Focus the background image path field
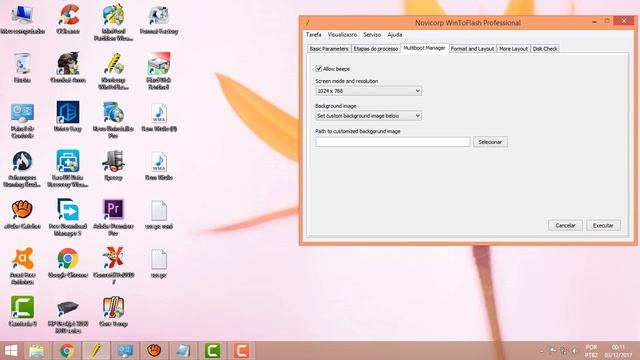 pos(393,142)
